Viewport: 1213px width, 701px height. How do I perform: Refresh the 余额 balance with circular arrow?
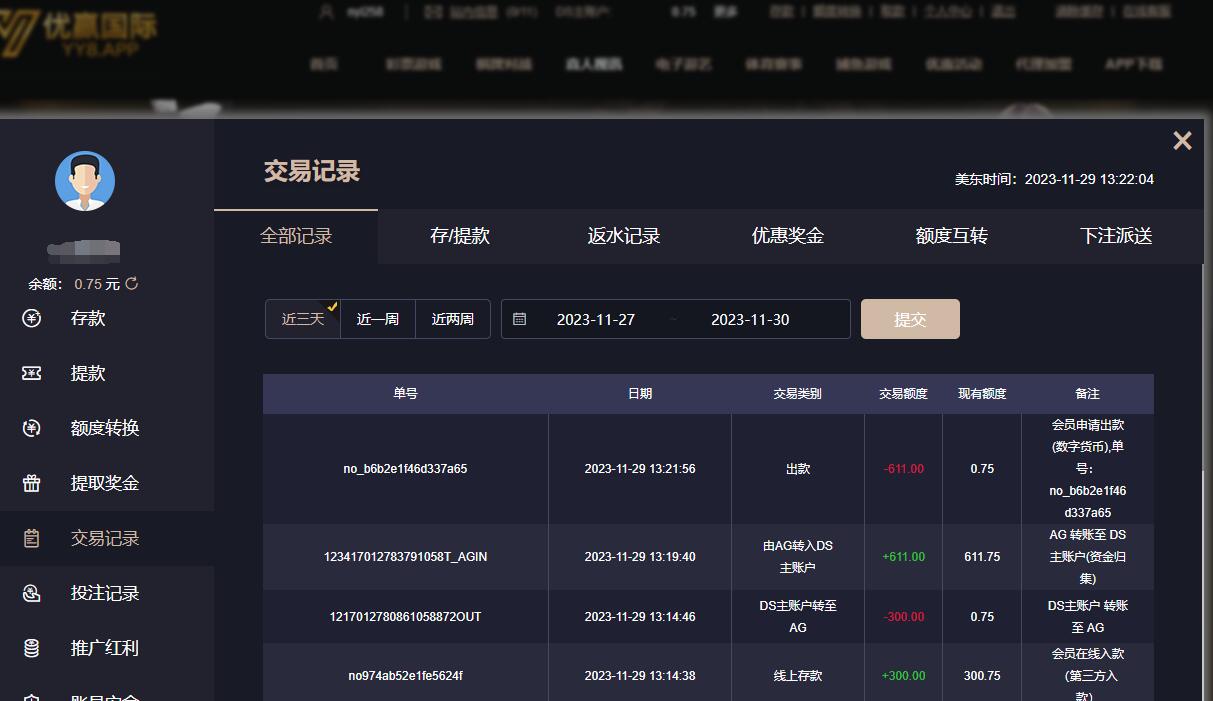132,284
